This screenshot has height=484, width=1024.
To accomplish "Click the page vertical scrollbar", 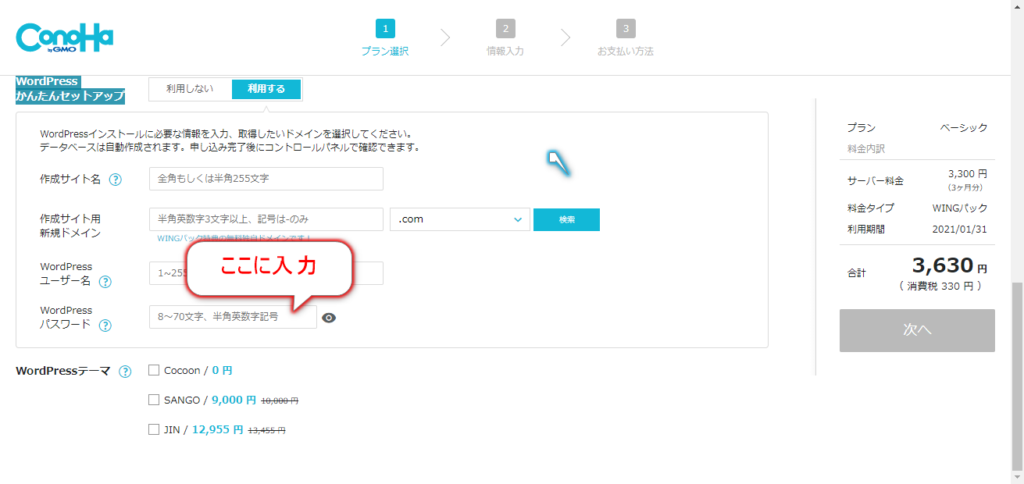I will pyautogui.click(x=1017, y=376).
